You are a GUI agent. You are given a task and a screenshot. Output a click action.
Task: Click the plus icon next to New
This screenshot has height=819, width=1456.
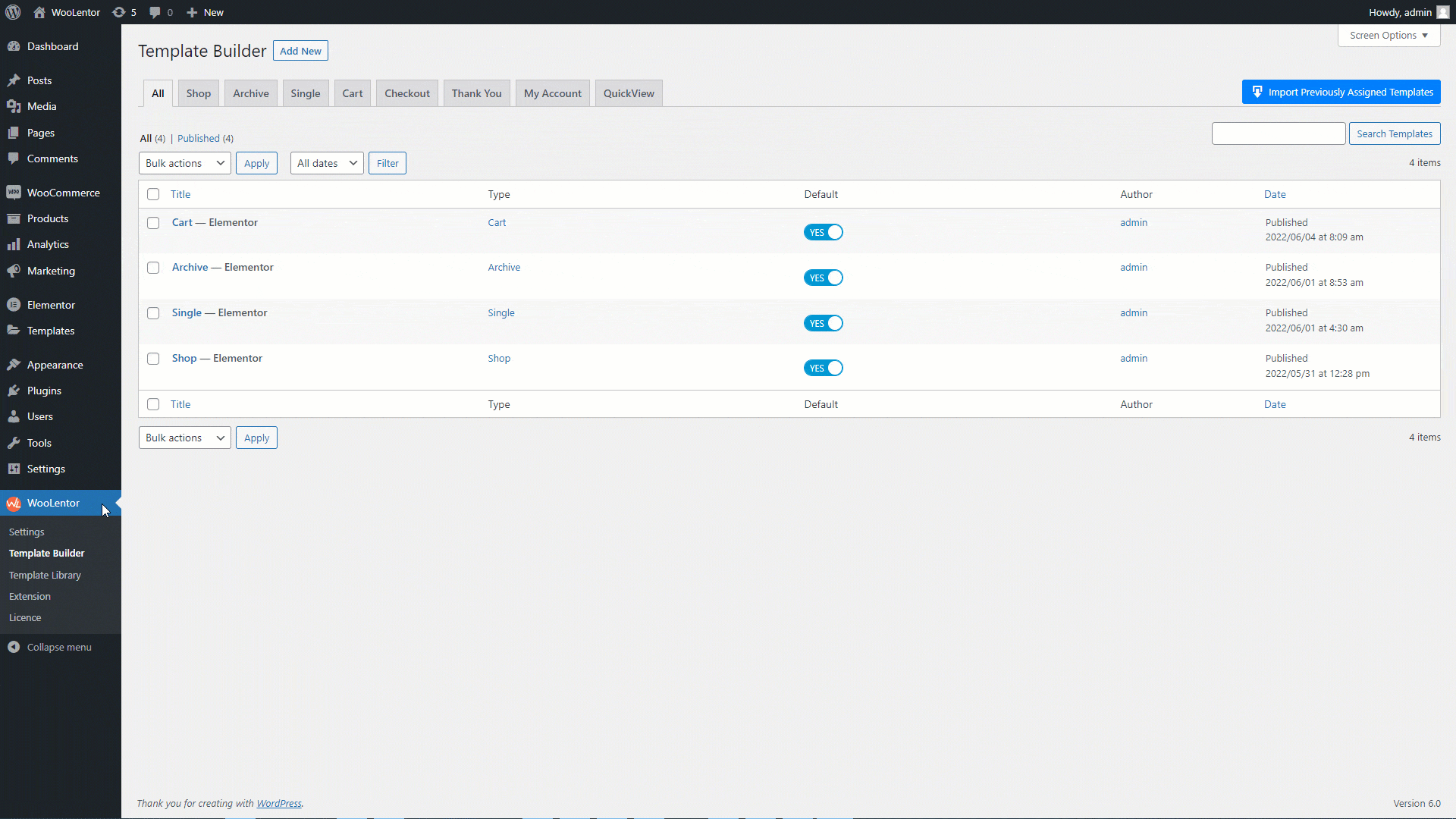(x=192, y=12)
